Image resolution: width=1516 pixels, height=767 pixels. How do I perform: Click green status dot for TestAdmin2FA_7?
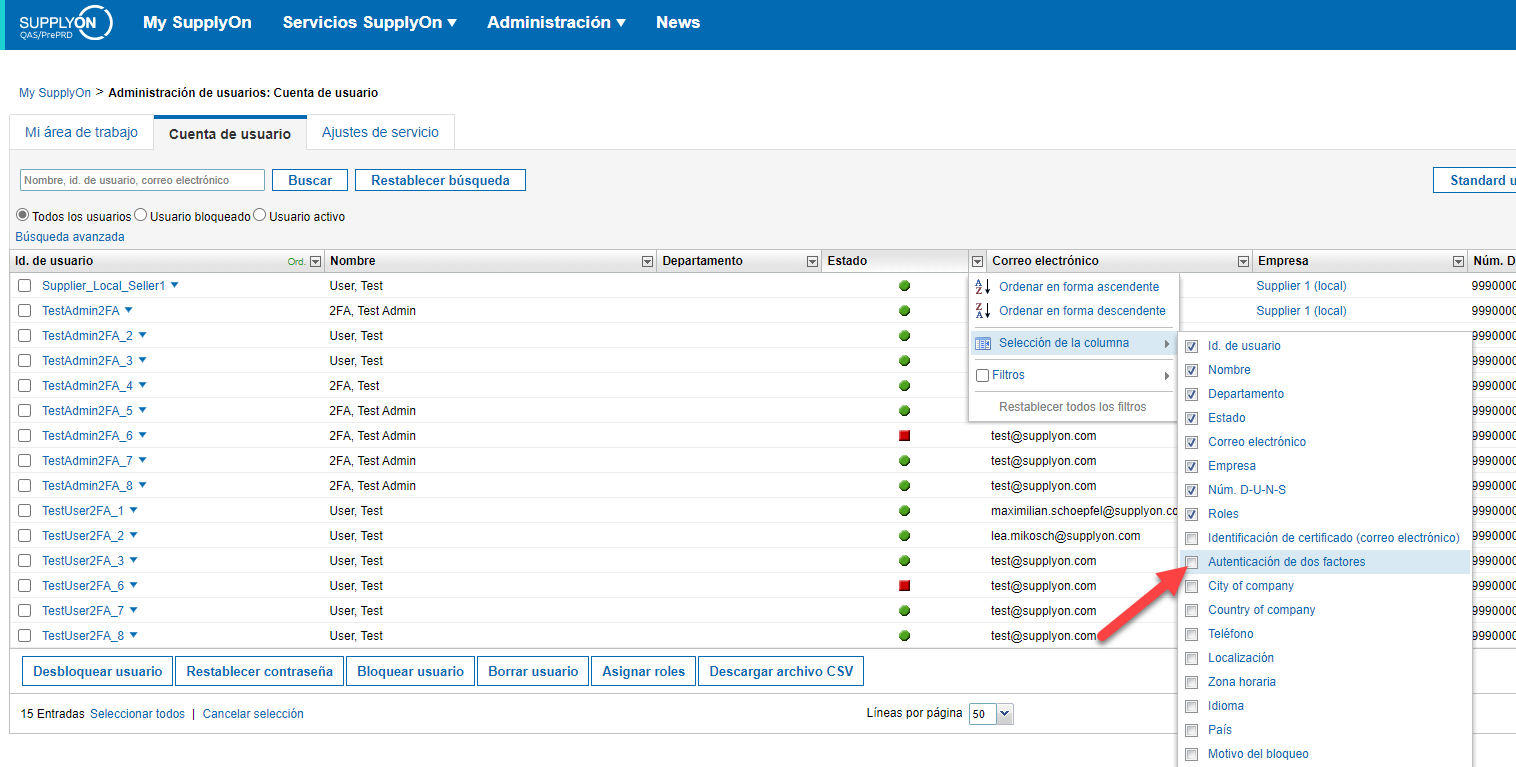(904, 461)
